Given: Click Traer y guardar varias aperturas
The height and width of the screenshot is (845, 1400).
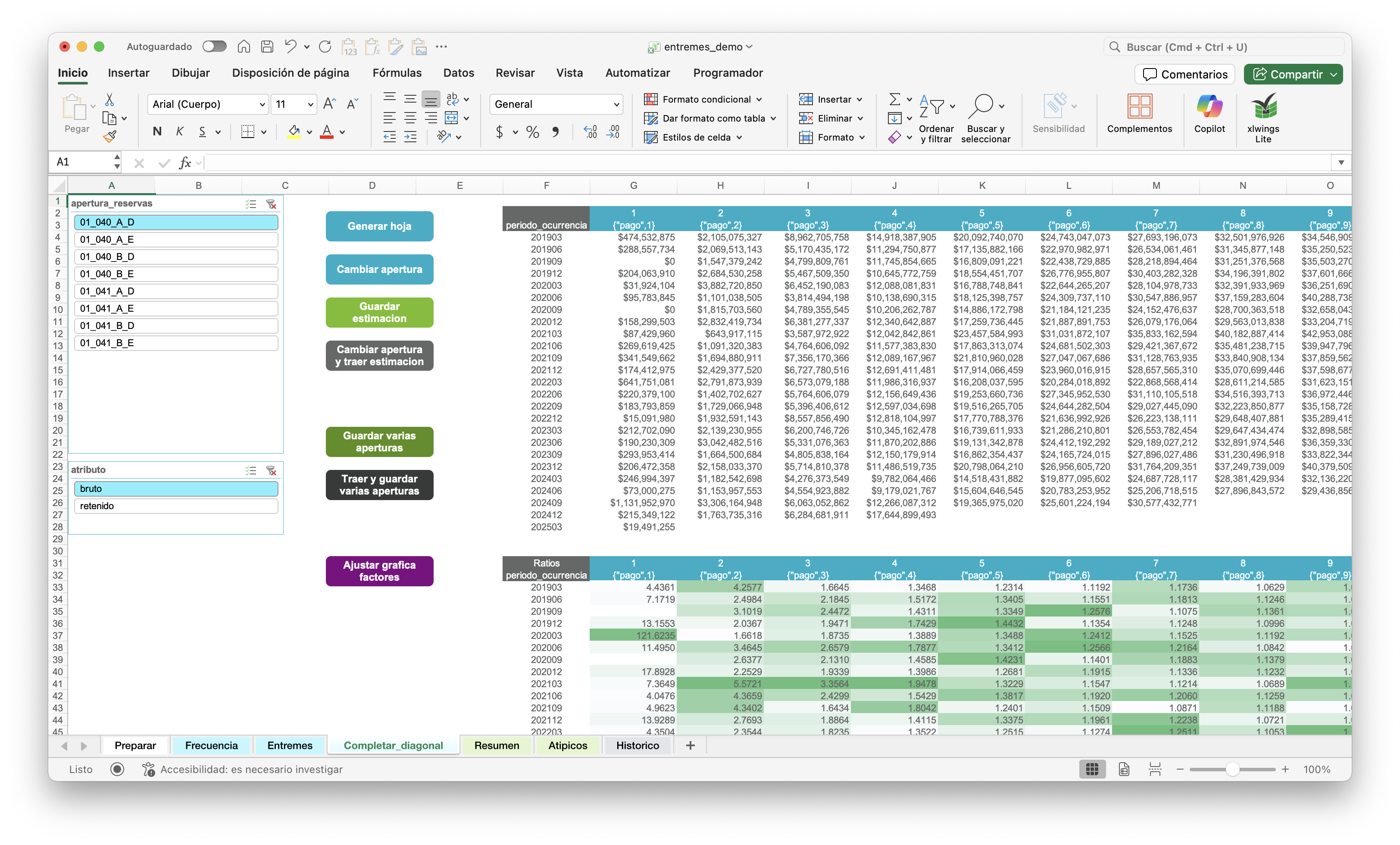Looking at the screenshot, I should (380, 485).
